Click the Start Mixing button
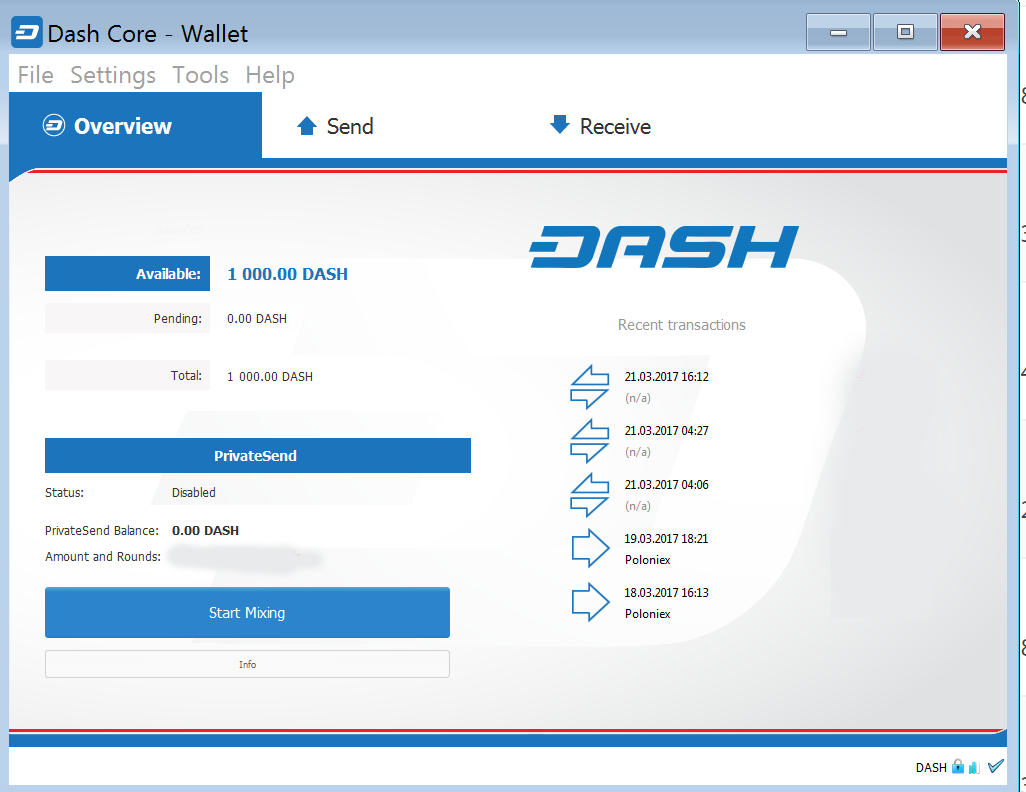Screen dimensions: 1026x792 247,613
